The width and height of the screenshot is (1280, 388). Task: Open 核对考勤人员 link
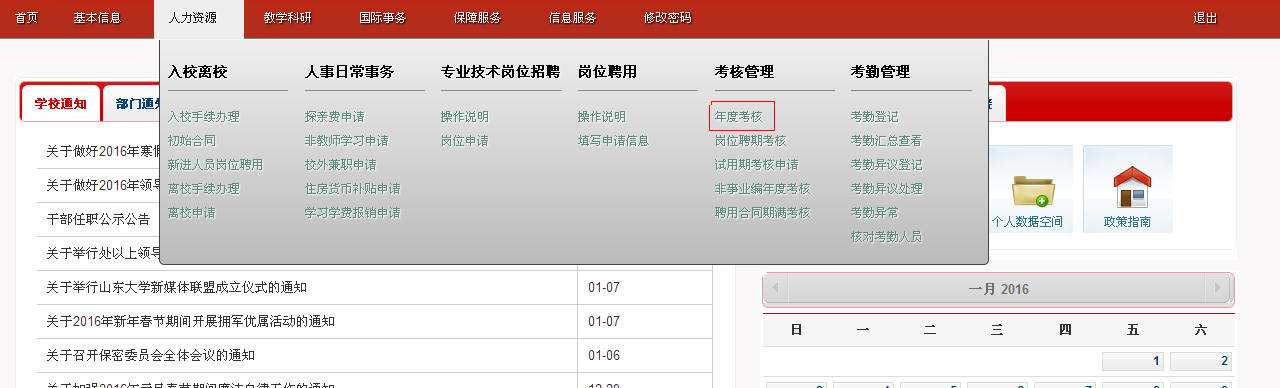[x=887, y=236]
